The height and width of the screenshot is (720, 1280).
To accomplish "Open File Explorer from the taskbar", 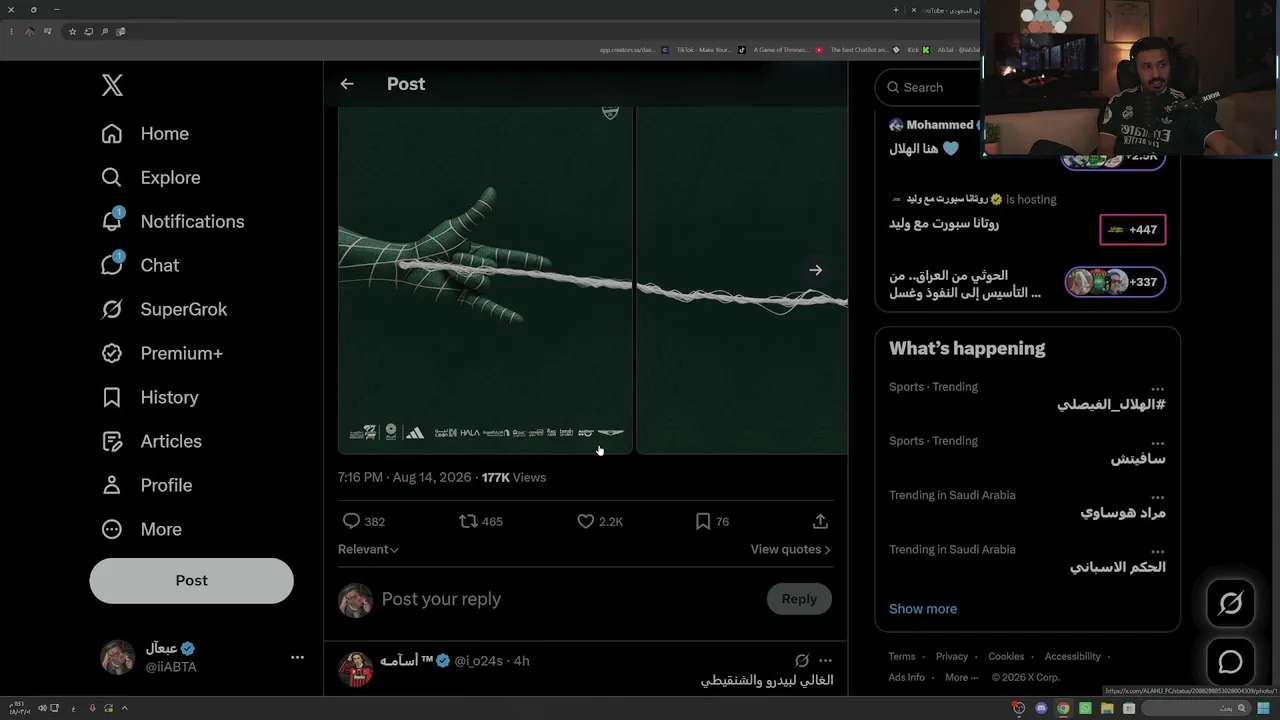I will (x=1107, y=709).
